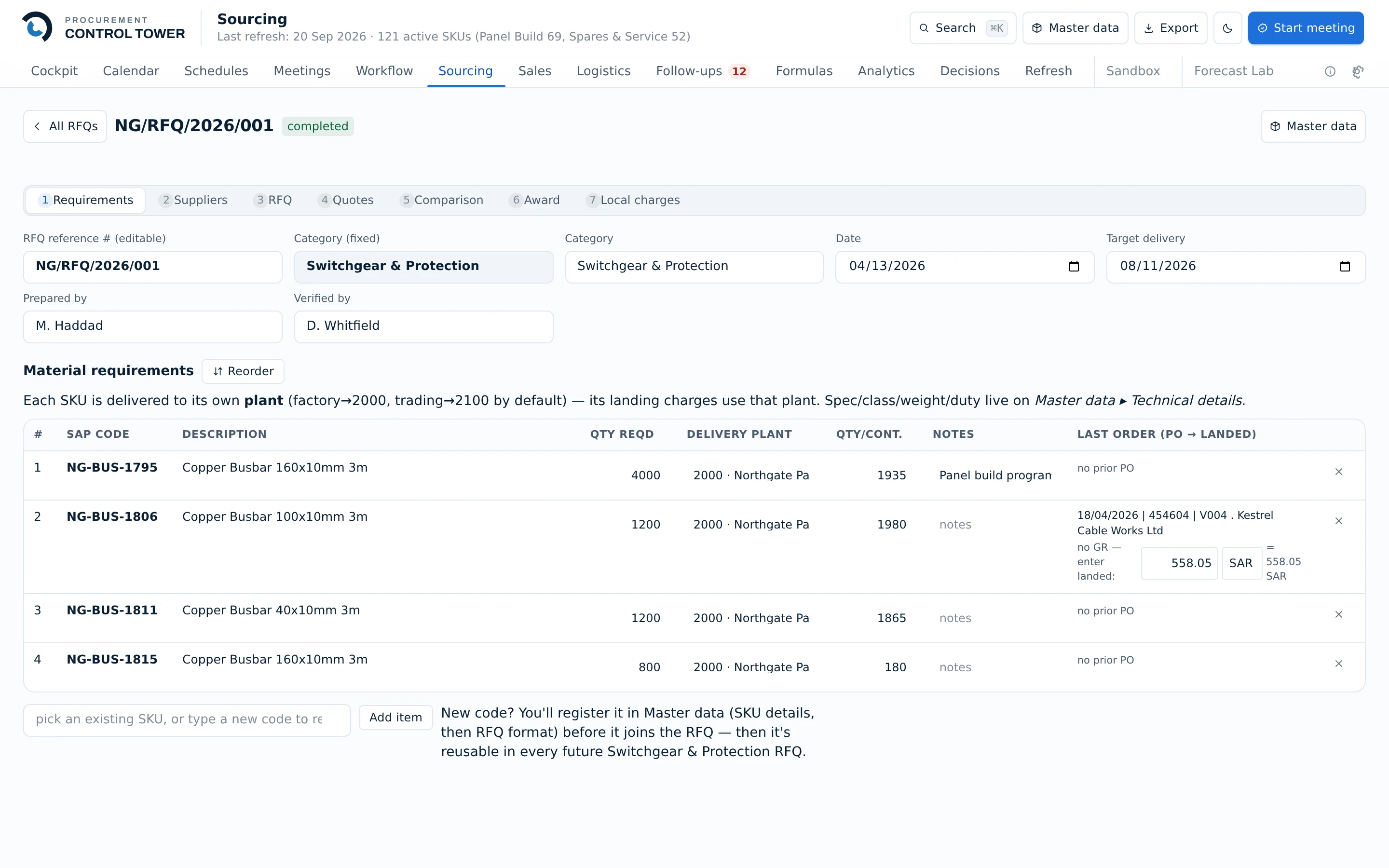
Task: Open Master data from top header
Action: click(x=1075, y=28)
